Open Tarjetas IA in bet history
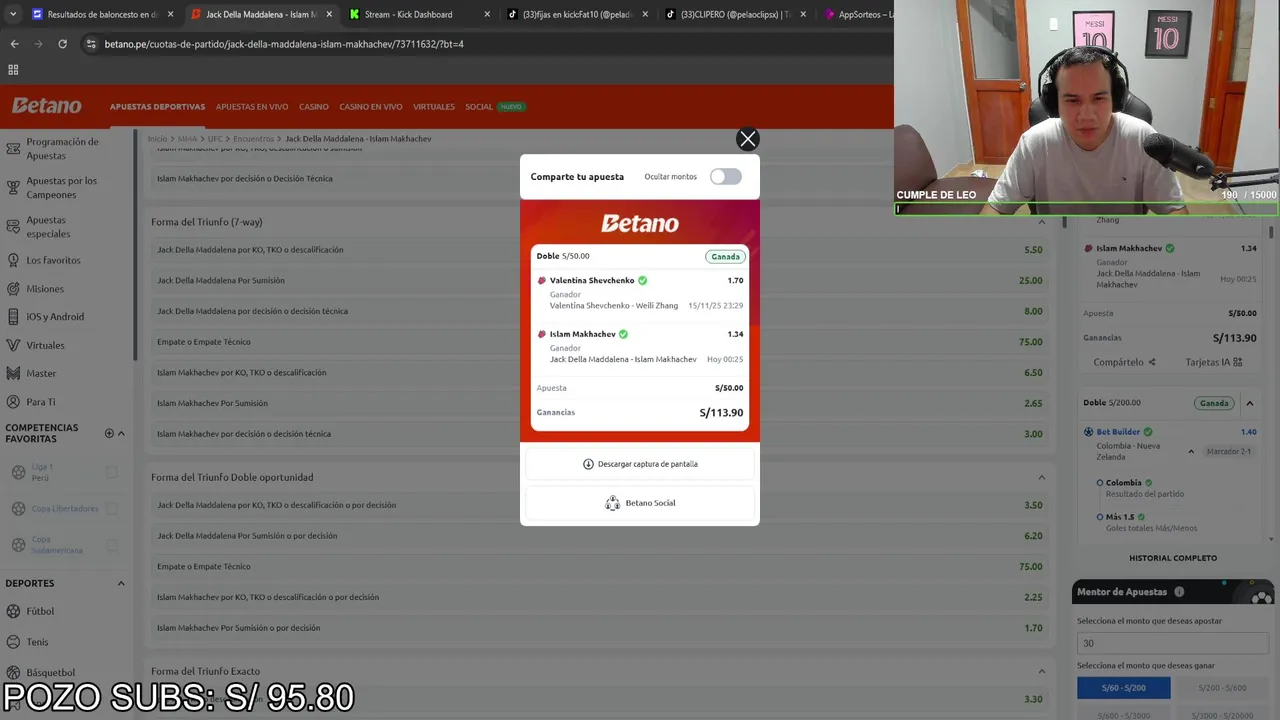The width and height of the screenshot is (1280, 720). click(1213, 362)
